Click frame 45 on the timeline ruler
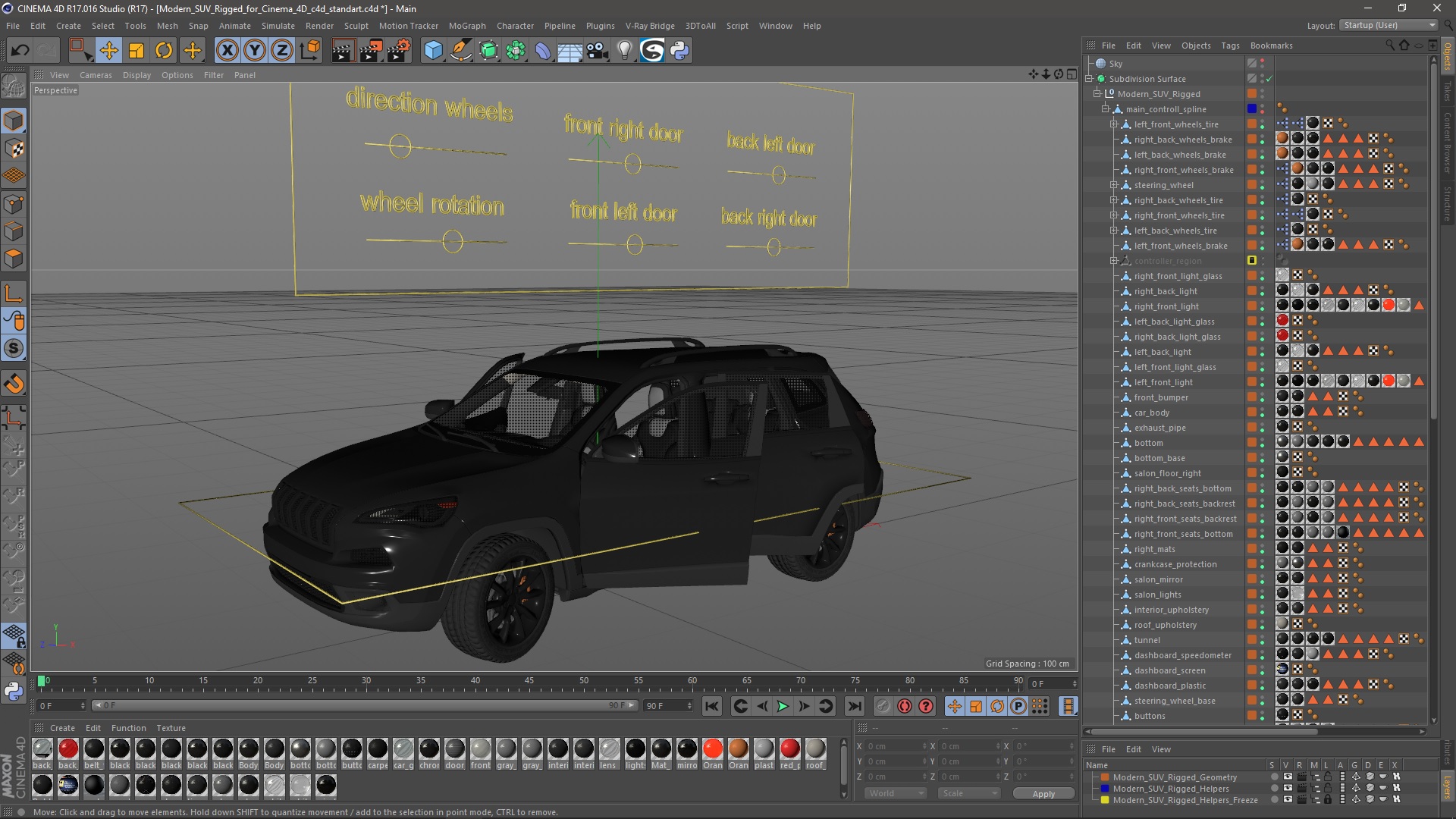 click(529, 681)
